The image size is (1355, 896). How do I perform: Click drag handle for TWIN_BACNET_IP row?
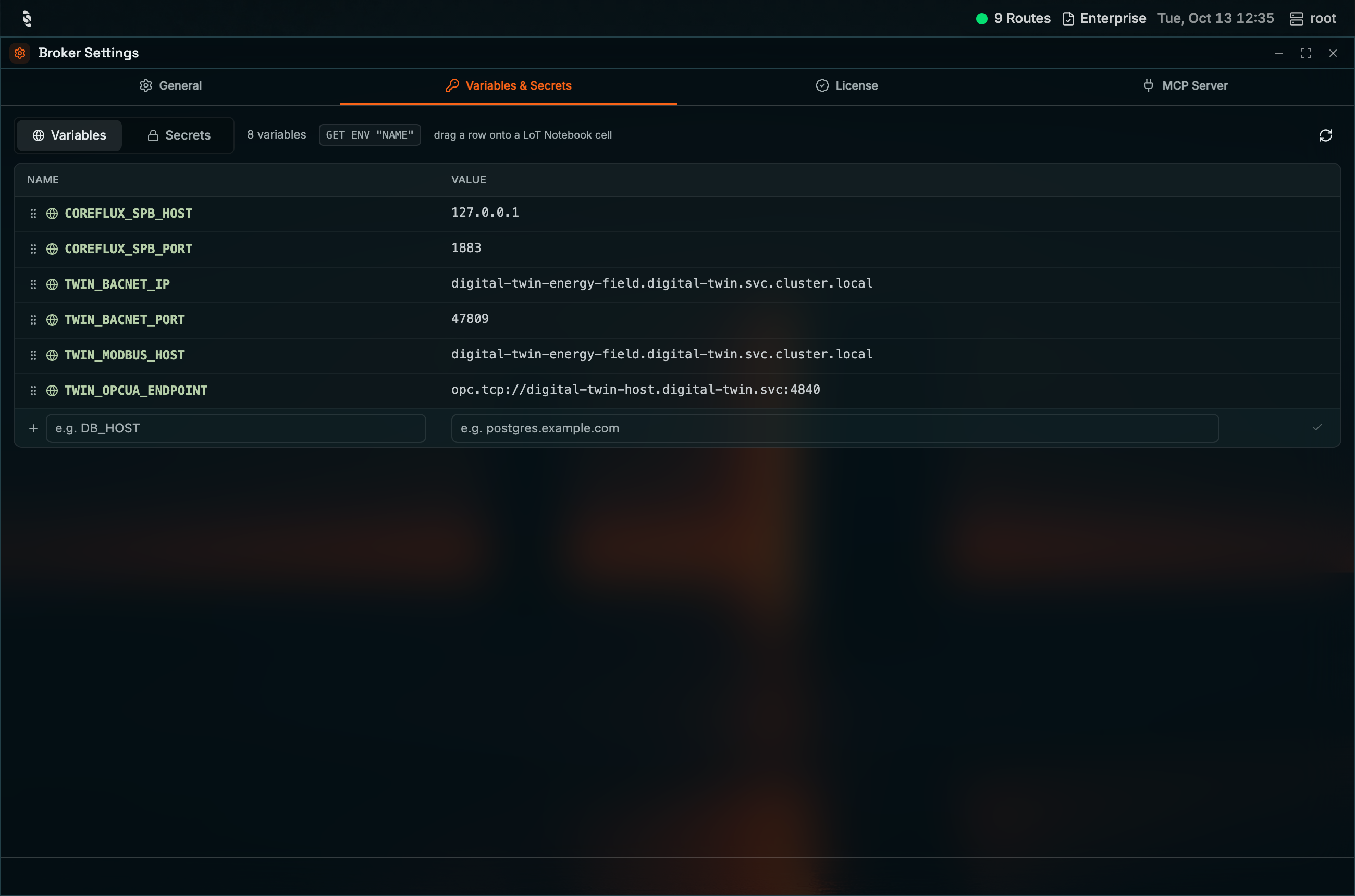tap(33, 284)
